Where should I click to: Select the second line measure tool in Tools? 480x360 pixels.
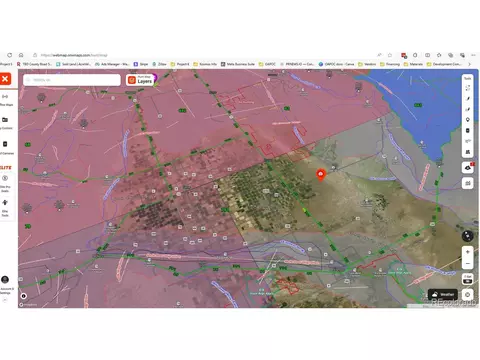point(468,109)
